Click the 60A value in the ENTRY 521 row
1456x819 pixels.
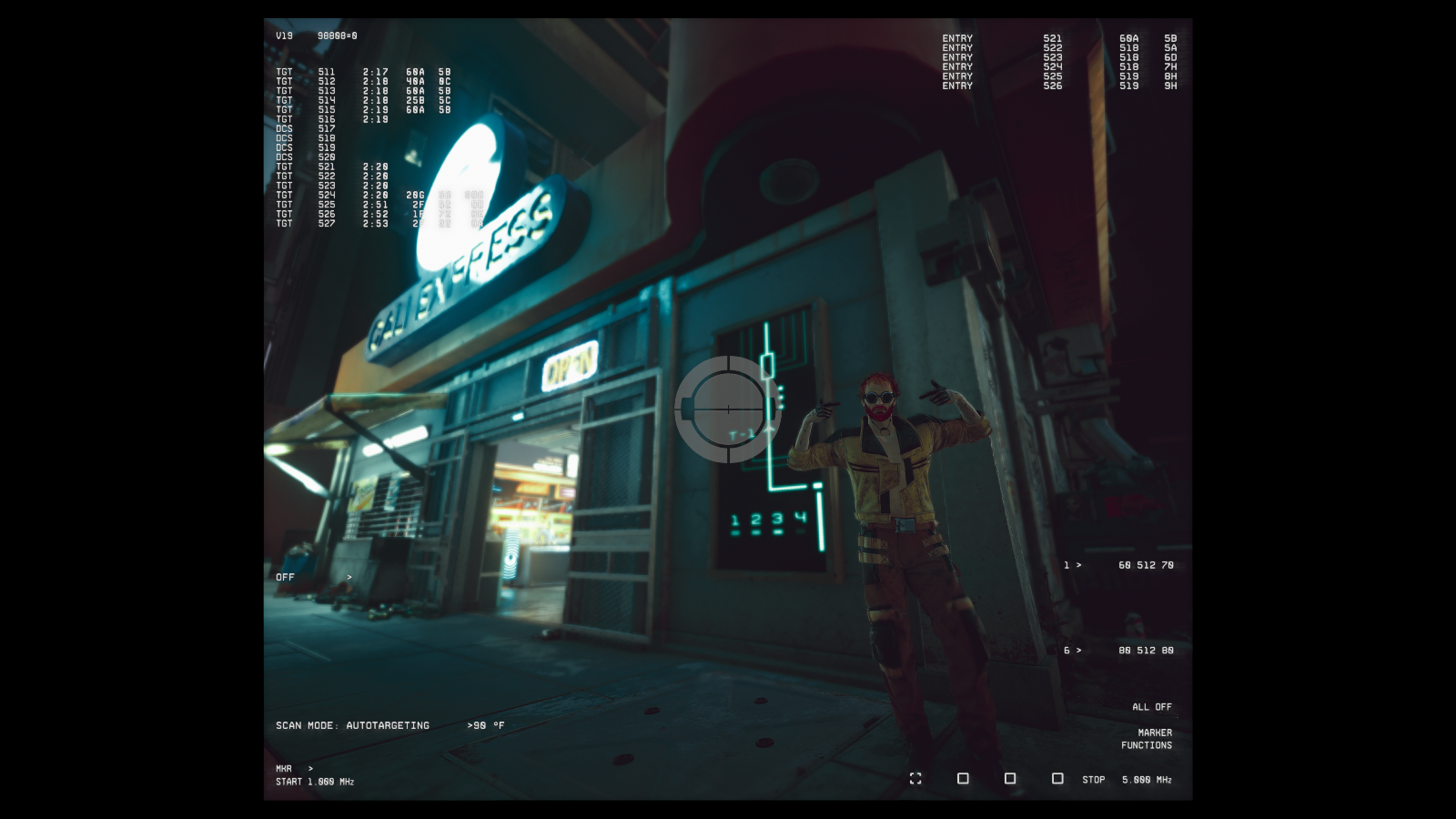tap(1128, 38)
